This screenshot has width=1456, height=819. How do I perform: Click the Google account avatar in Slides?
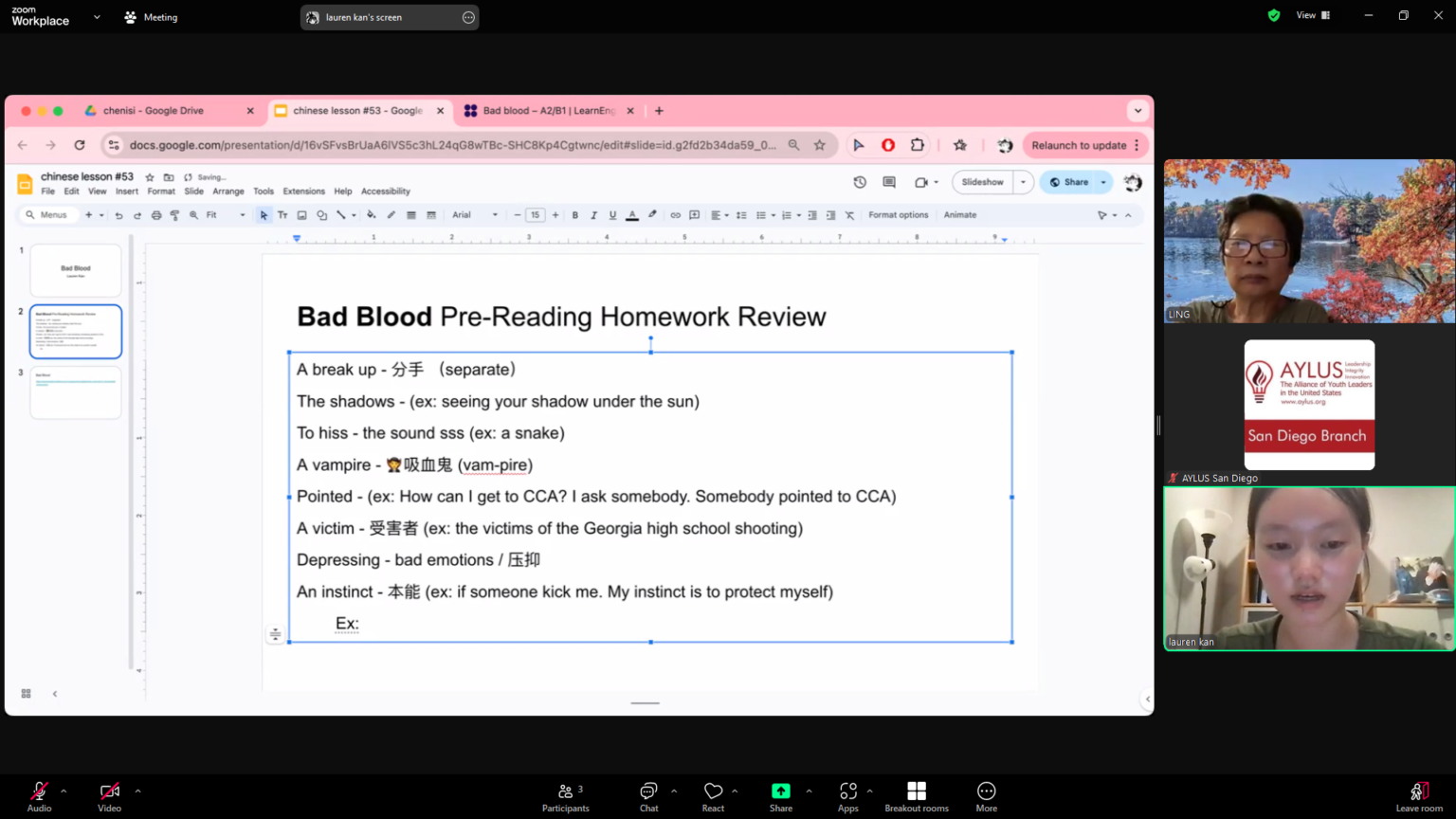[x=1133, y=182]
